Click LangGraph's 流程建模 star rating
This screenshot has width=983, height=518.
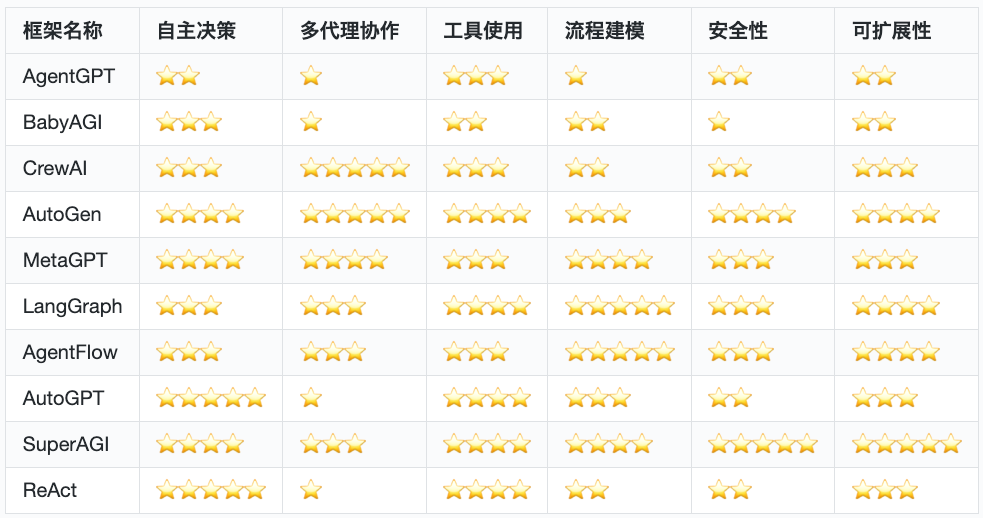pos(619,306)
